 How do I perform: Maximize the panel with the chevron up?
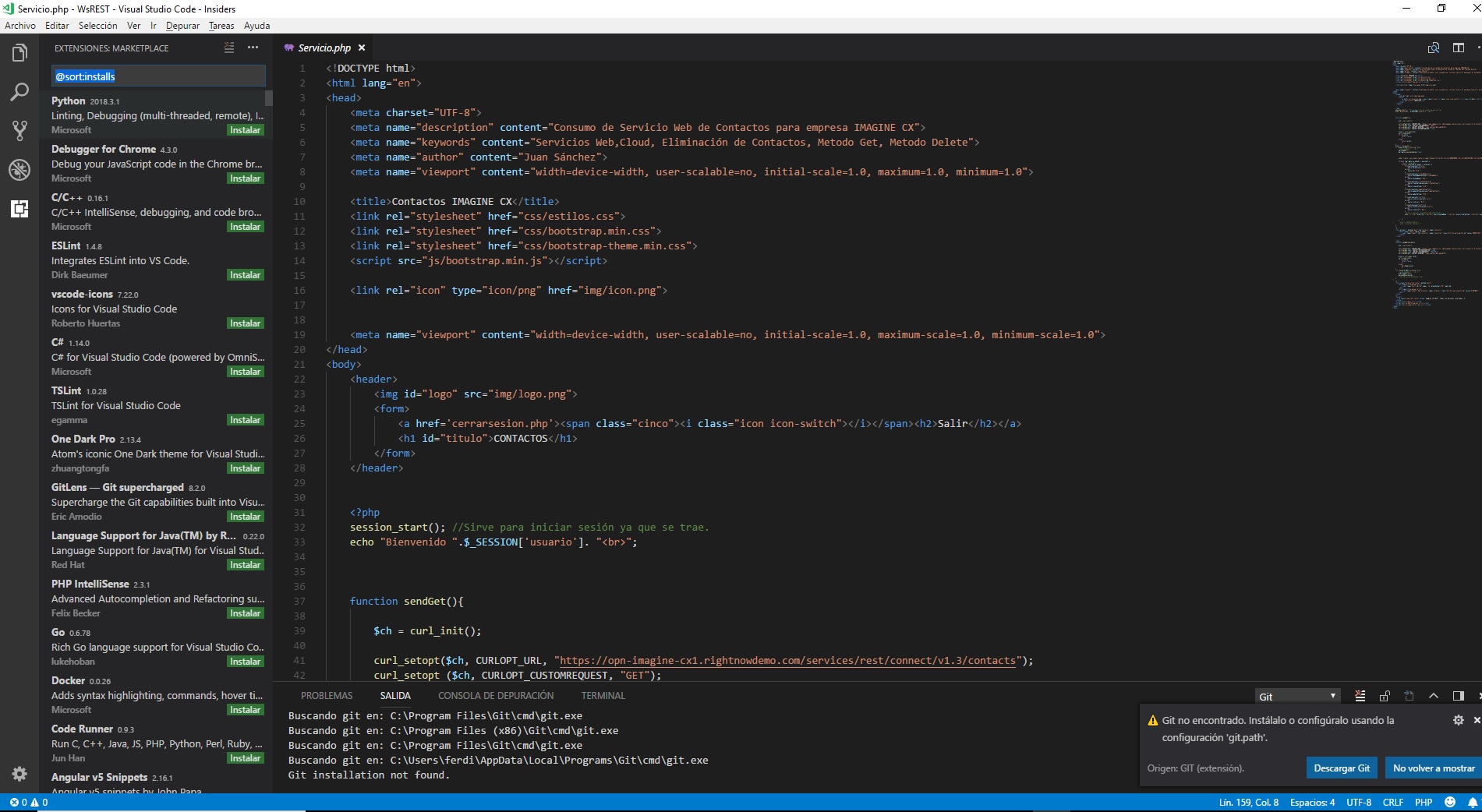1433,696
